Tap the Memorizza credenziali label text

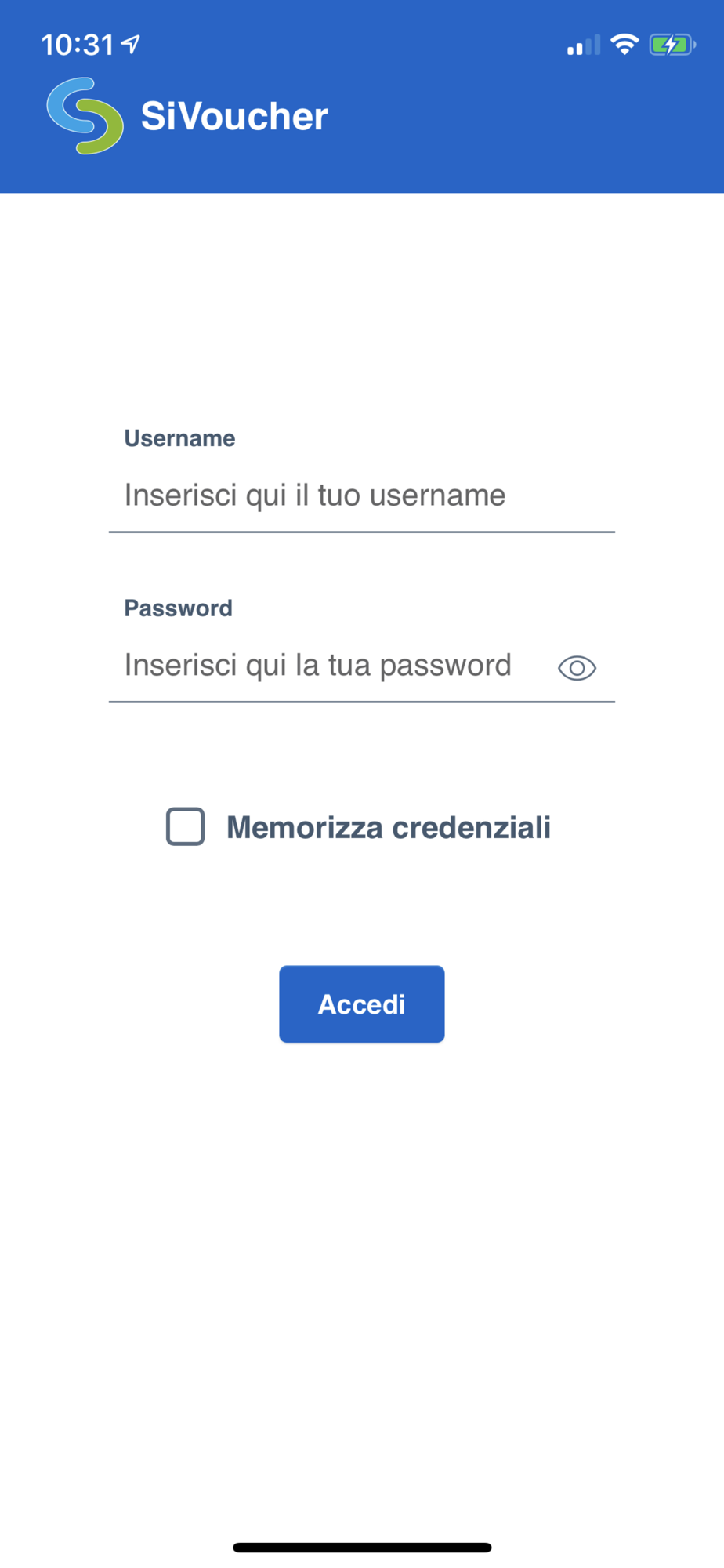[x=389, y=827]
